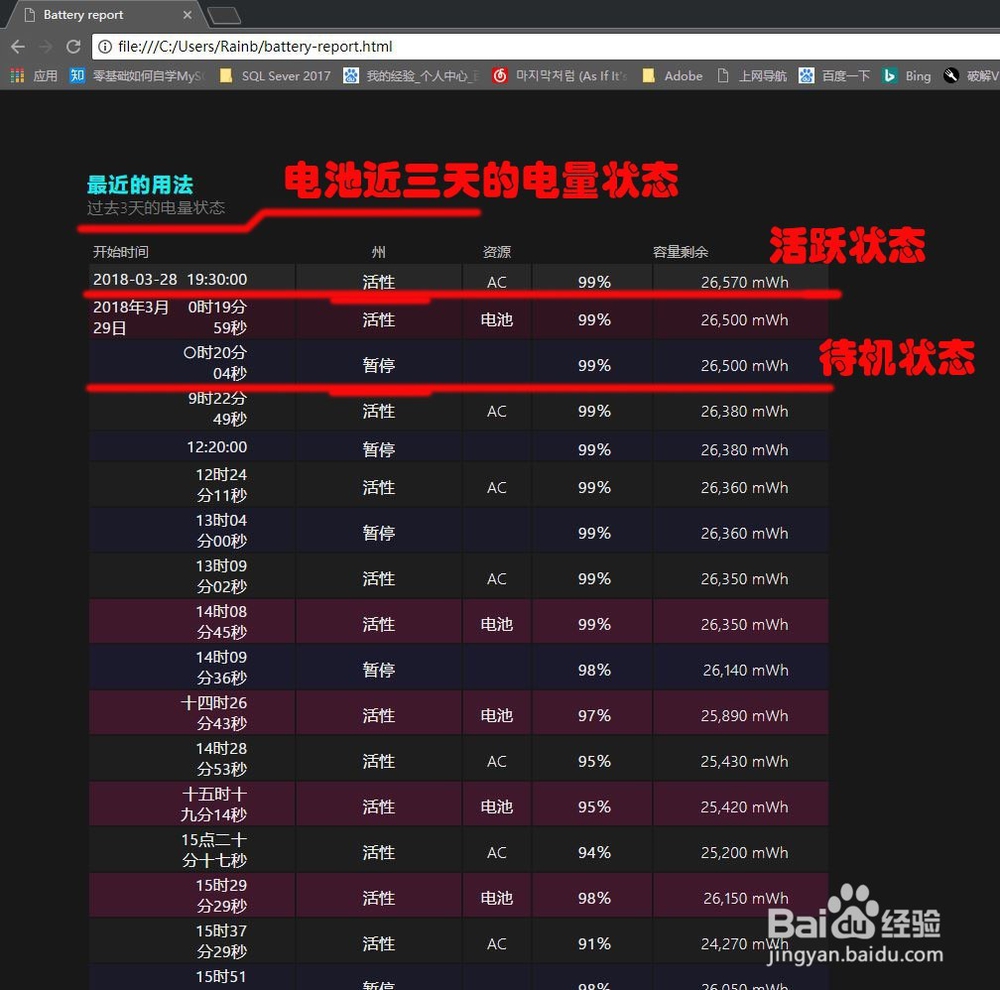Viewport: 1000px width, 990px height.
Task: Click the page info icon in address bar
Action: point(105,46)
